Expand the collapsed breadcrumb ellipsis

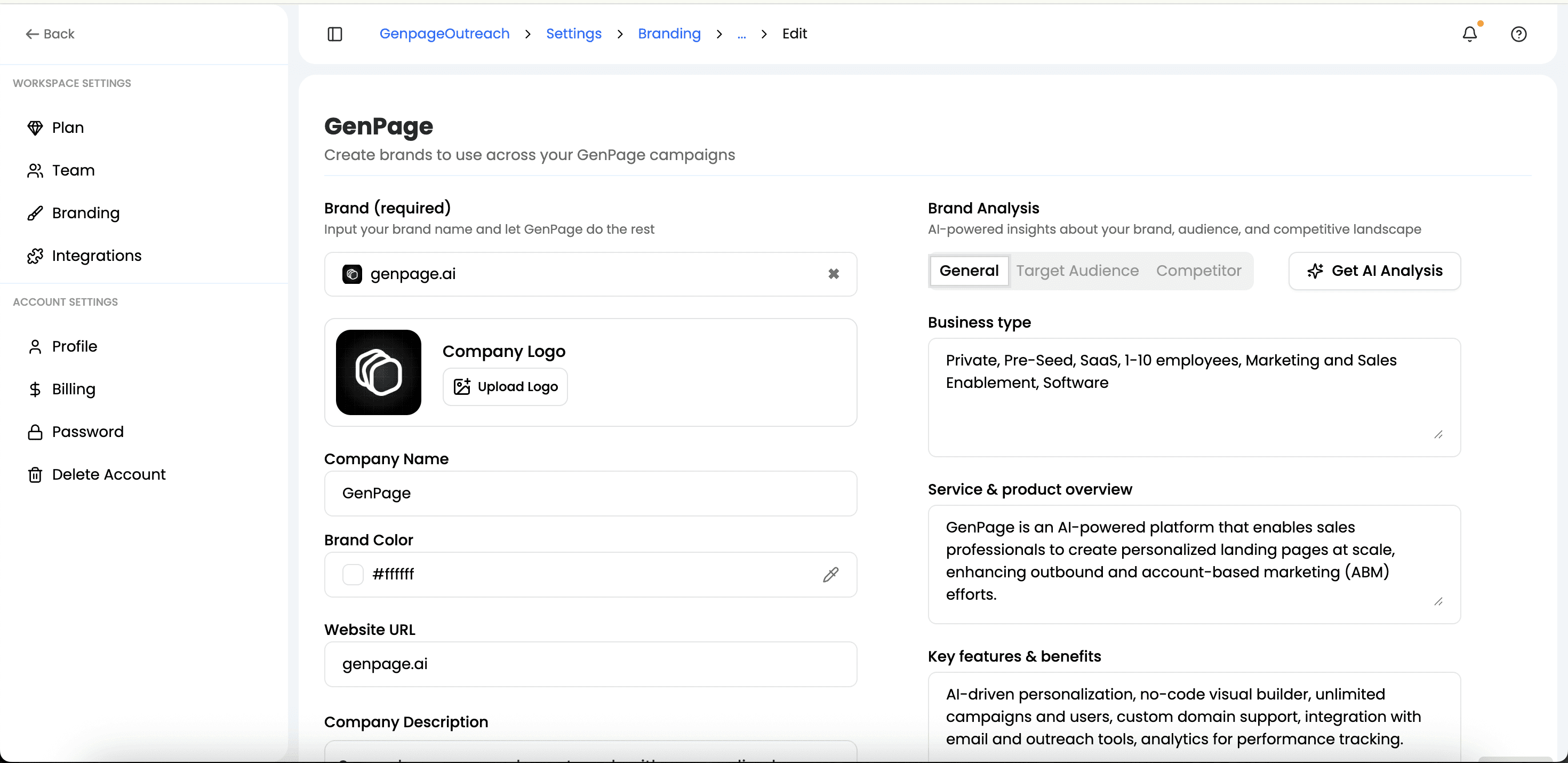(x=741, y=34)
